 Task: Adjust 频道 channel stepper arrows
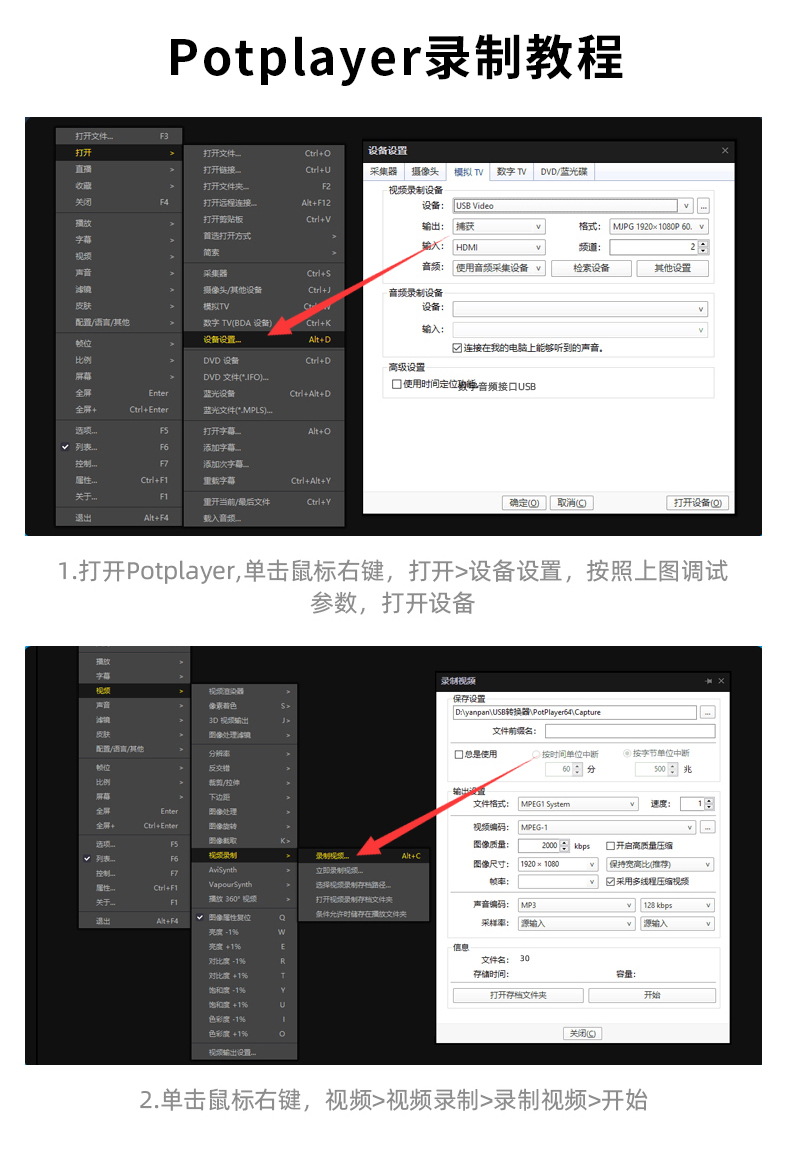click(x=703, y=247)
